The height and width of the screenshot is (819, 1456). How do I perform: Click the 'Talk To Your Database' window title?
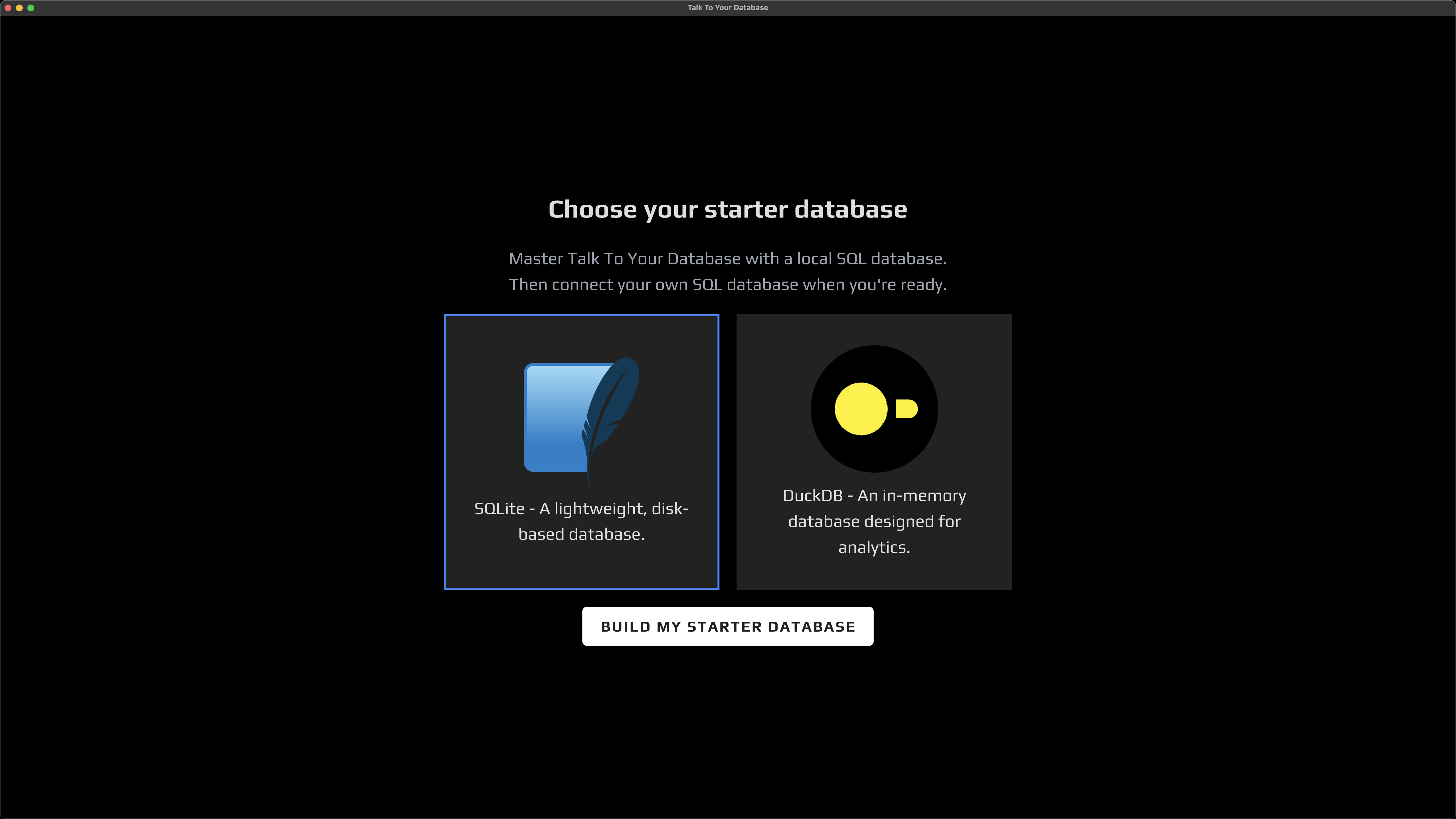tap(727, 7)
